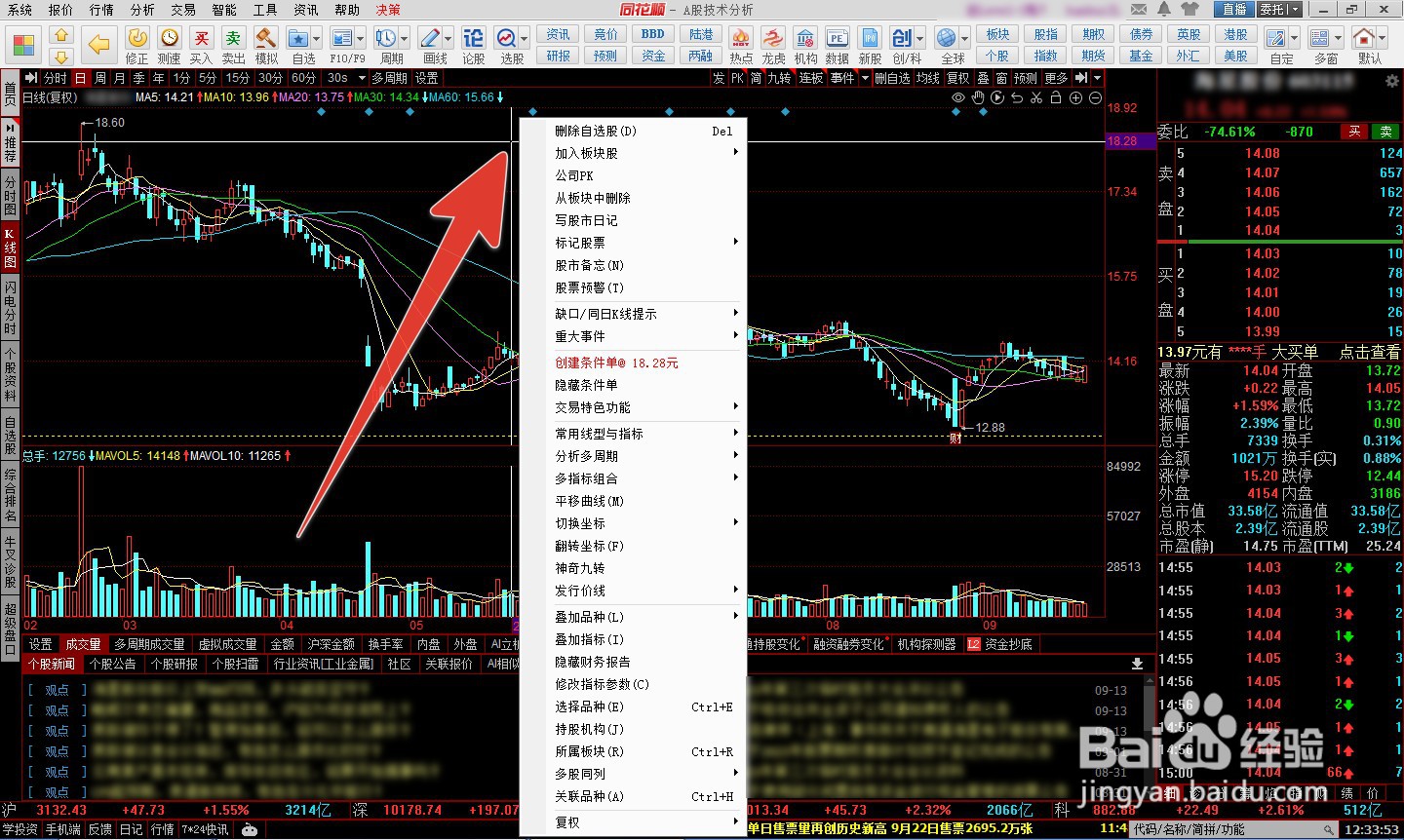Open the 测速 speed test clock icon
1404x840 pixels.
(x=170, y=38)
